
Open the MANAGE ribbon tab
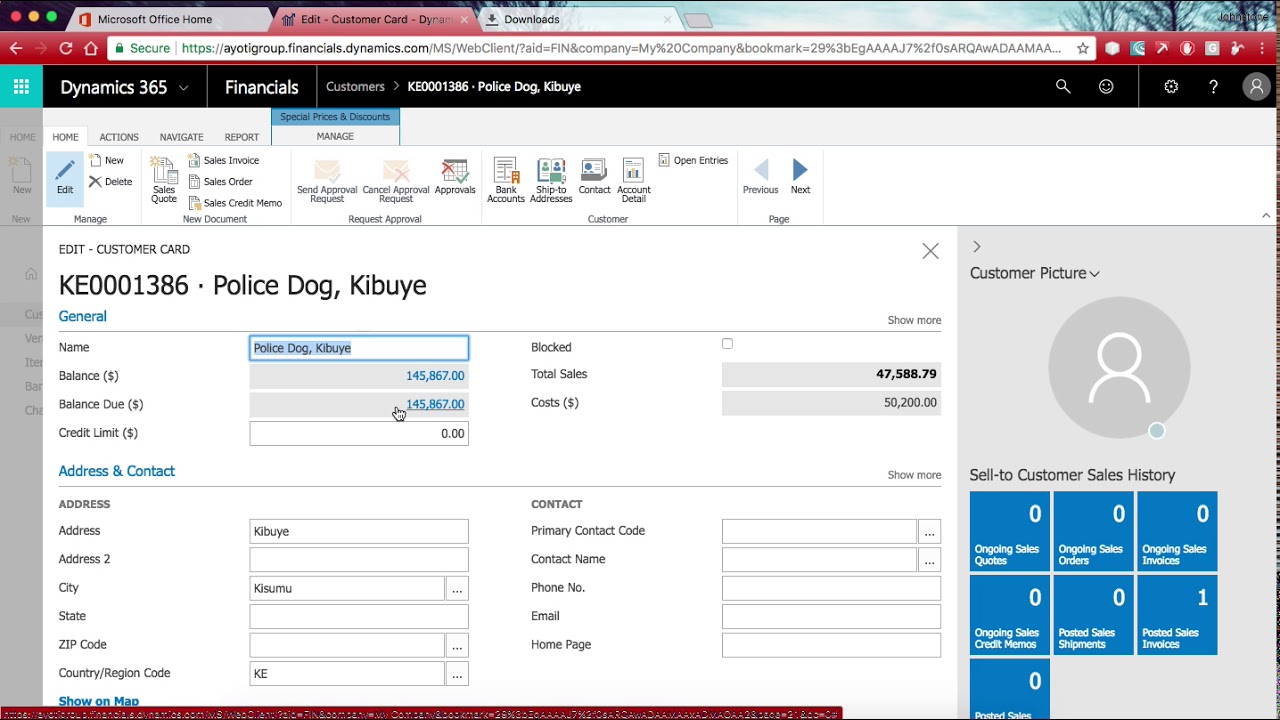point(335,136)
